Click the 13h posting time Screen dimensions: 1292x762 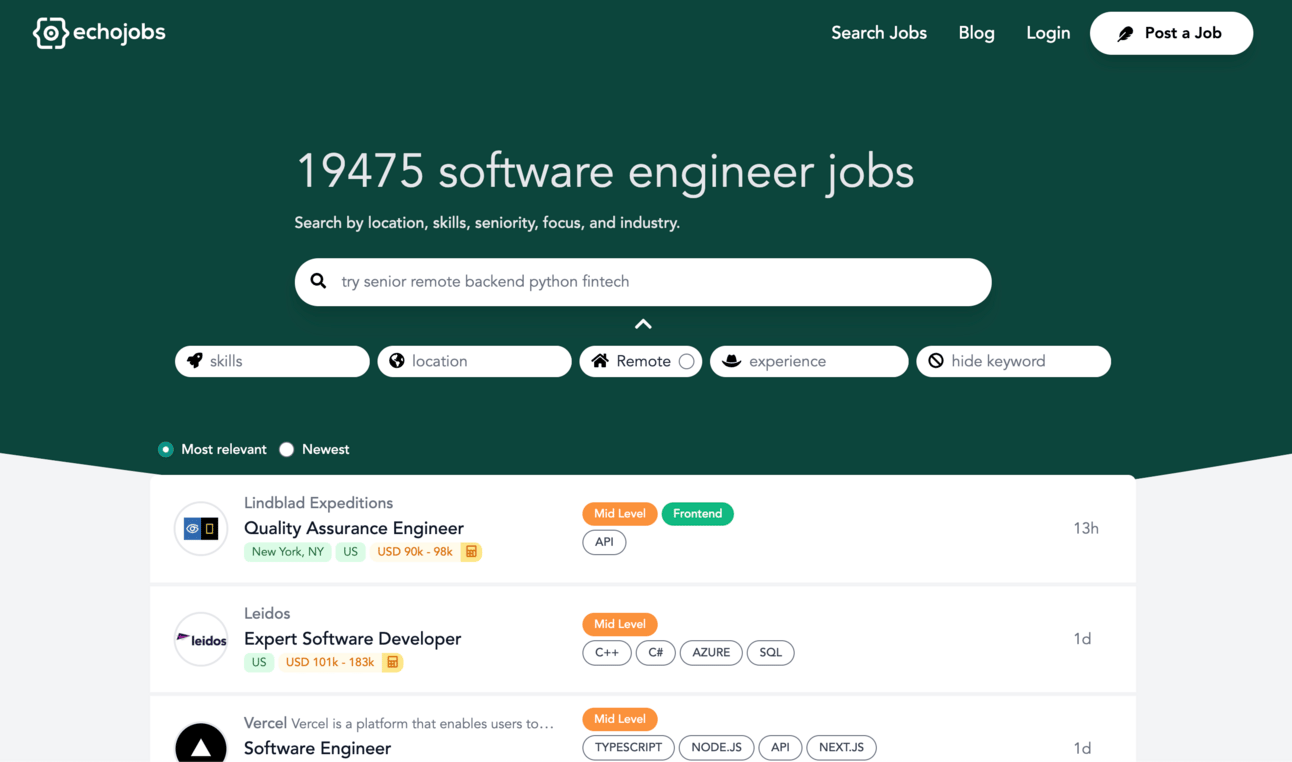(1086, 528)
